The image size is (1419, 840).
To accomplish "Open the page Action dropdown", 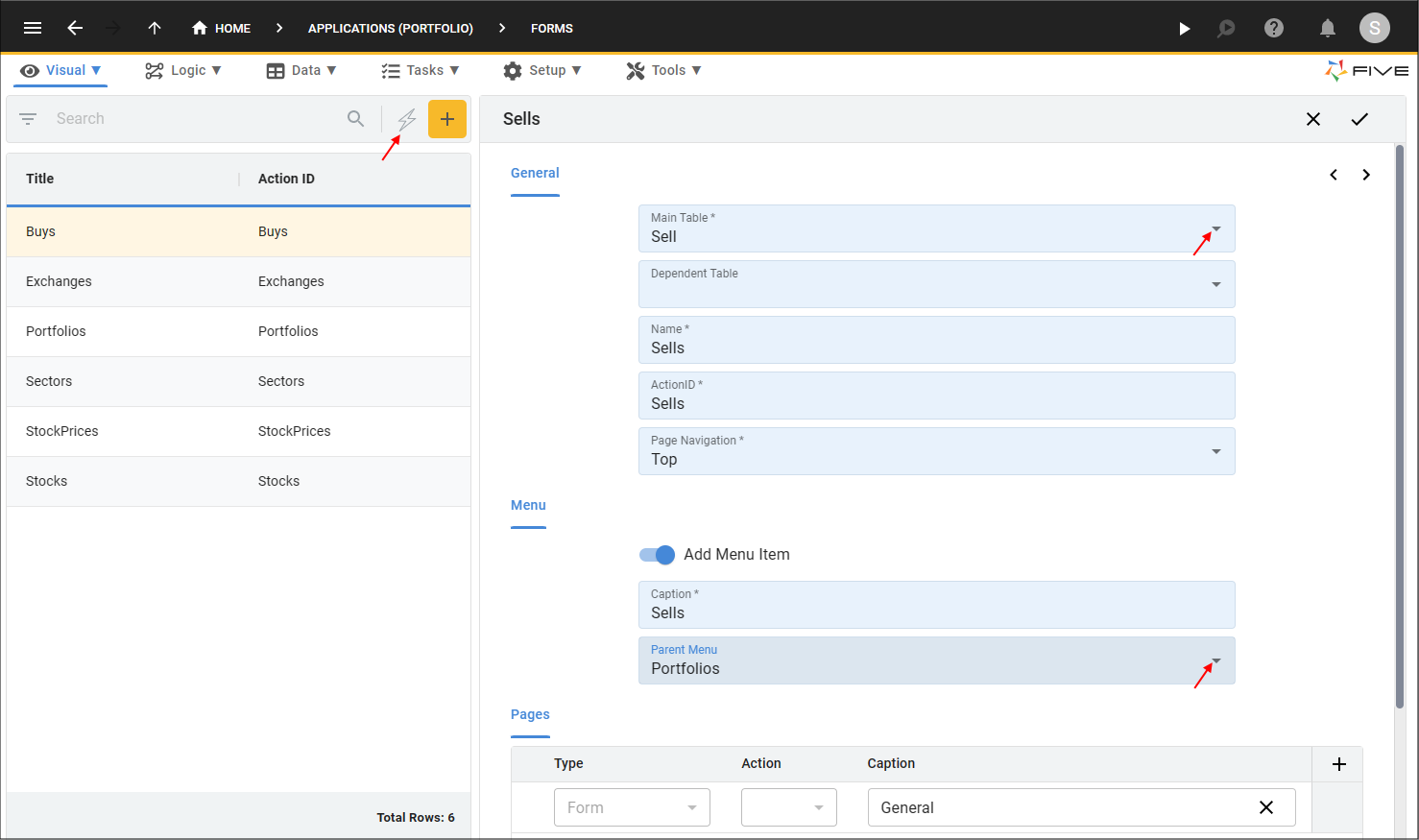I will tap(789, 807).
